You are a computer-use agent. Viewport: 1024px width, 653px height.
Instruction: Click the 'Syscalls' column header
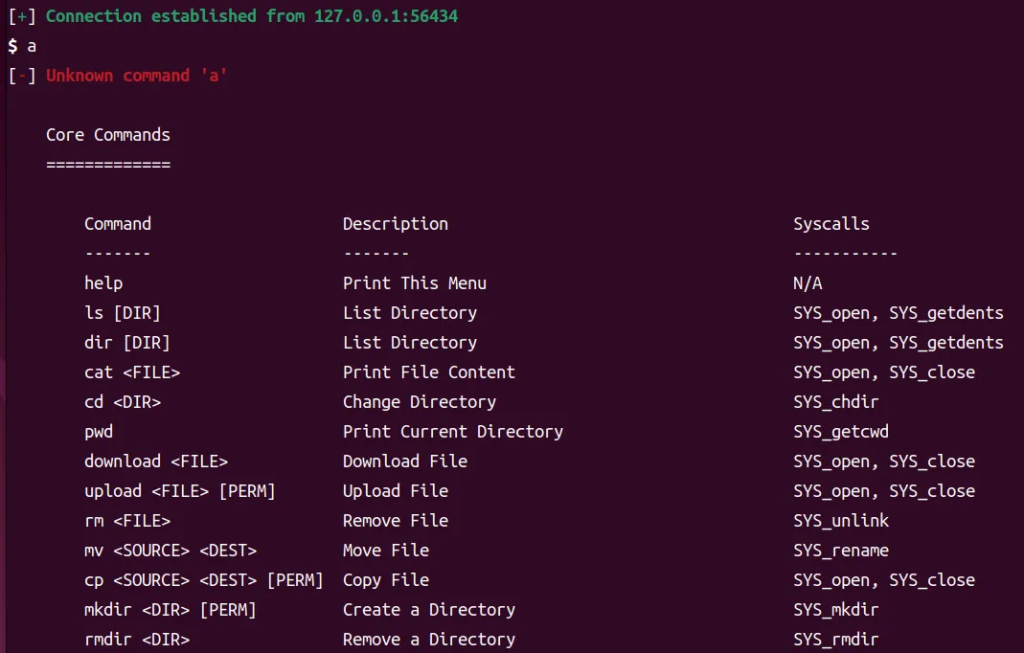831,224
